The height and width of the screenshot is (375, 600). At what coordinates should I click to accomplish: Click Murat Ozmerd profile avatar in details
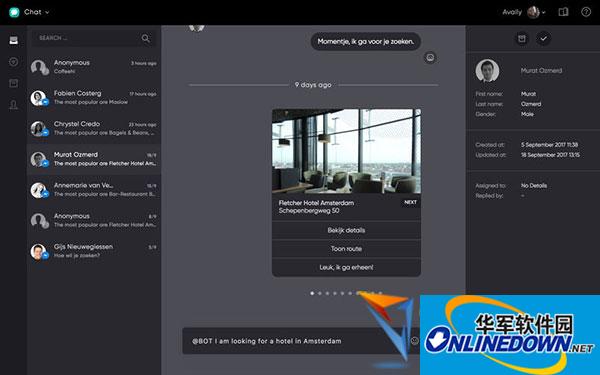(487, 70)
